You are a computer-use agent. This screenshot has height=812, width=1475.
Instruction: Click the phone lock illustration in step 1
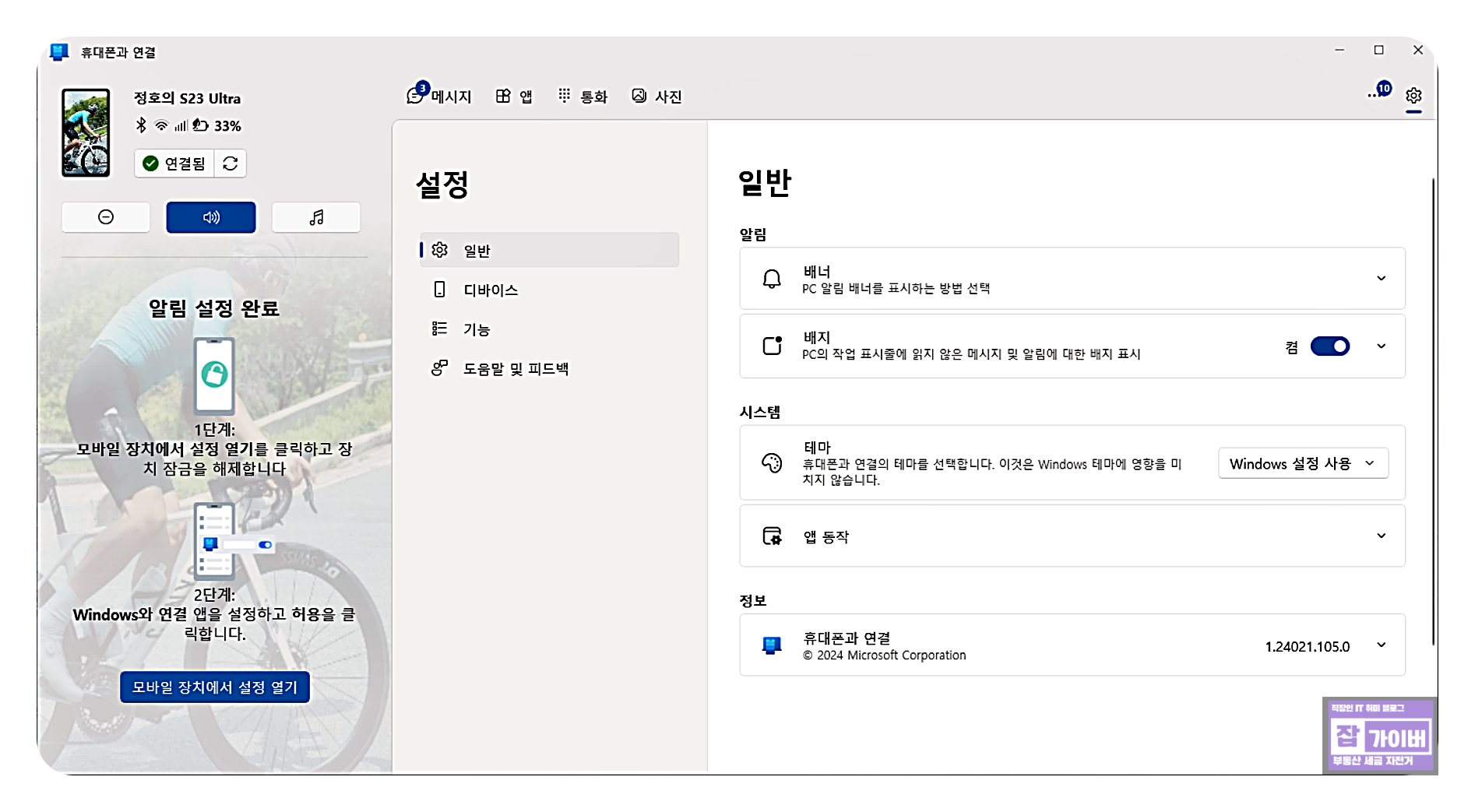point(214,376)
